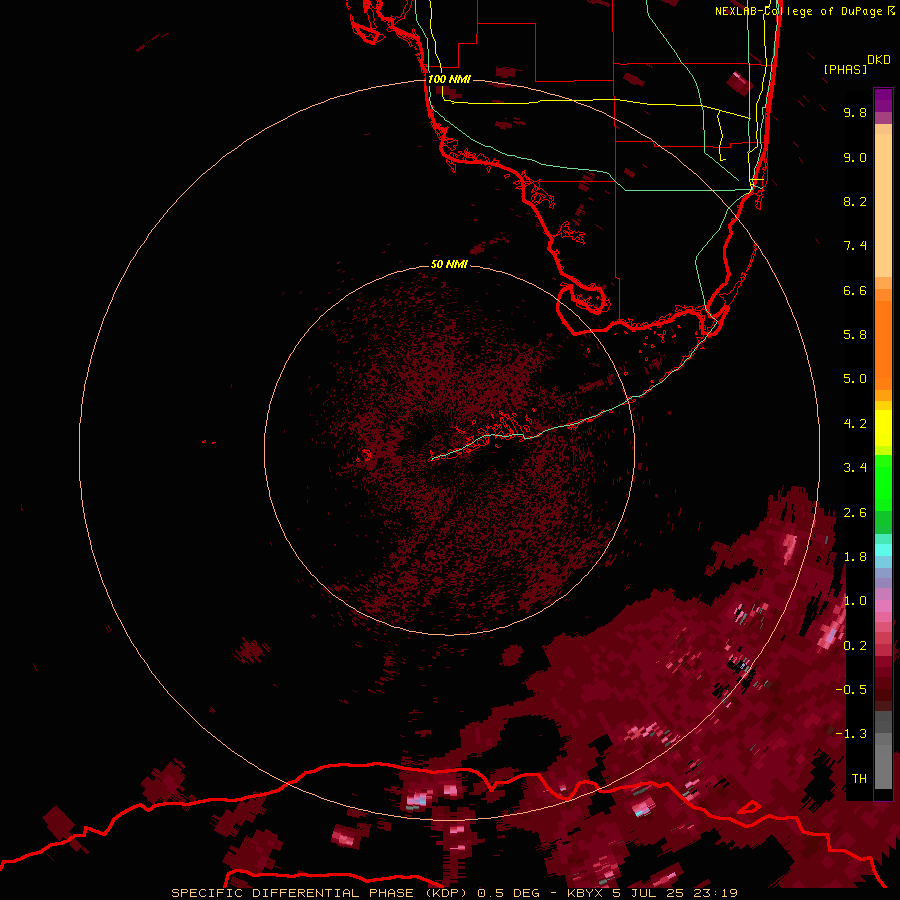Viewport: 900px width, 900px height.
Task: Select the 7.4 value on the scale
Action: coord(855,246)
